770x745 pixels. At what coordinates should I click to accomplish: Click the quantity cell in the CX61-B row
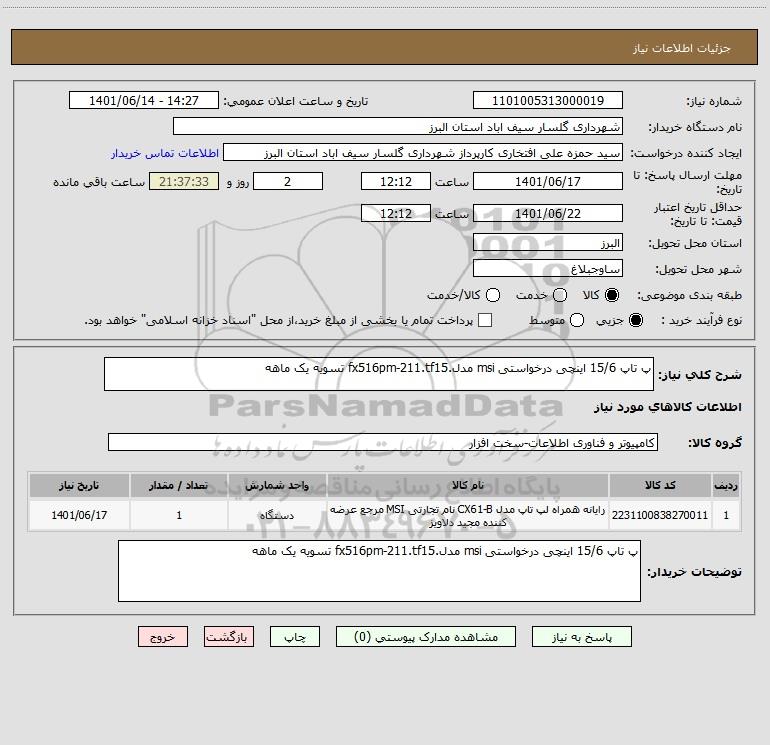point(179,515)
